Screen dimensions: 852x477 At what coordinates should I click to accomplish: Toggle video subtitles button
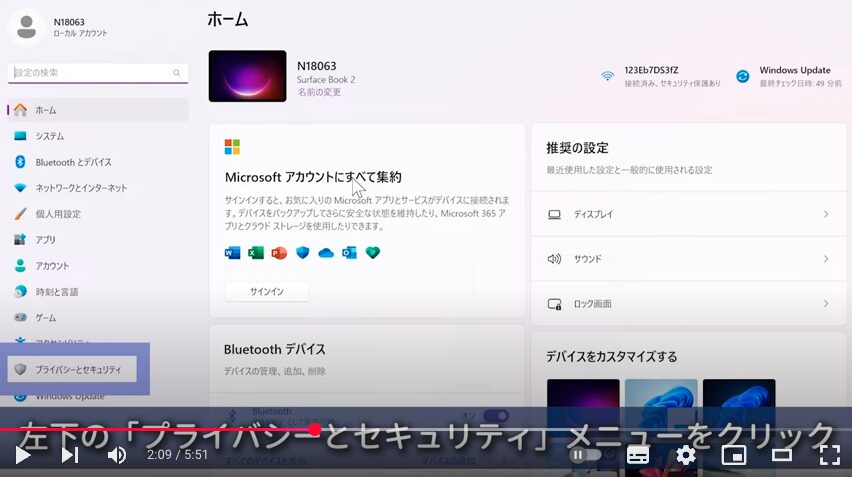click(x=638, y=455)
